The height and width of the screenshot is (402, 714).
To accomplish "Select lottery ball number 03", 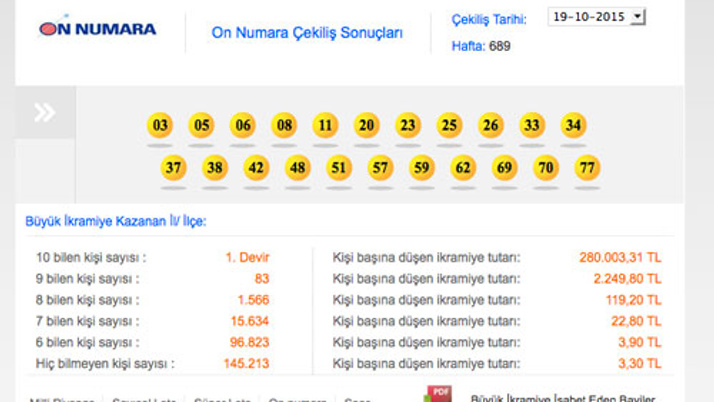I will pyautogui.click(x=160, y=125).
